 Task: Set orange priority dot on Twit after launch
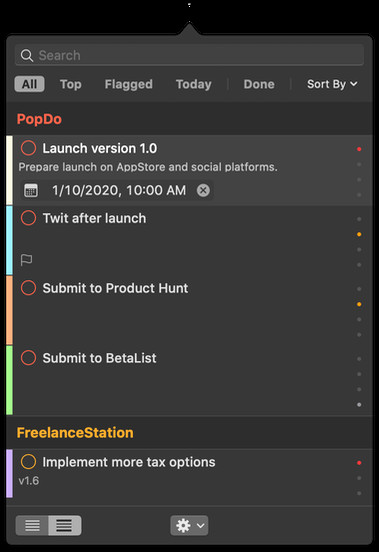[359, 234]
